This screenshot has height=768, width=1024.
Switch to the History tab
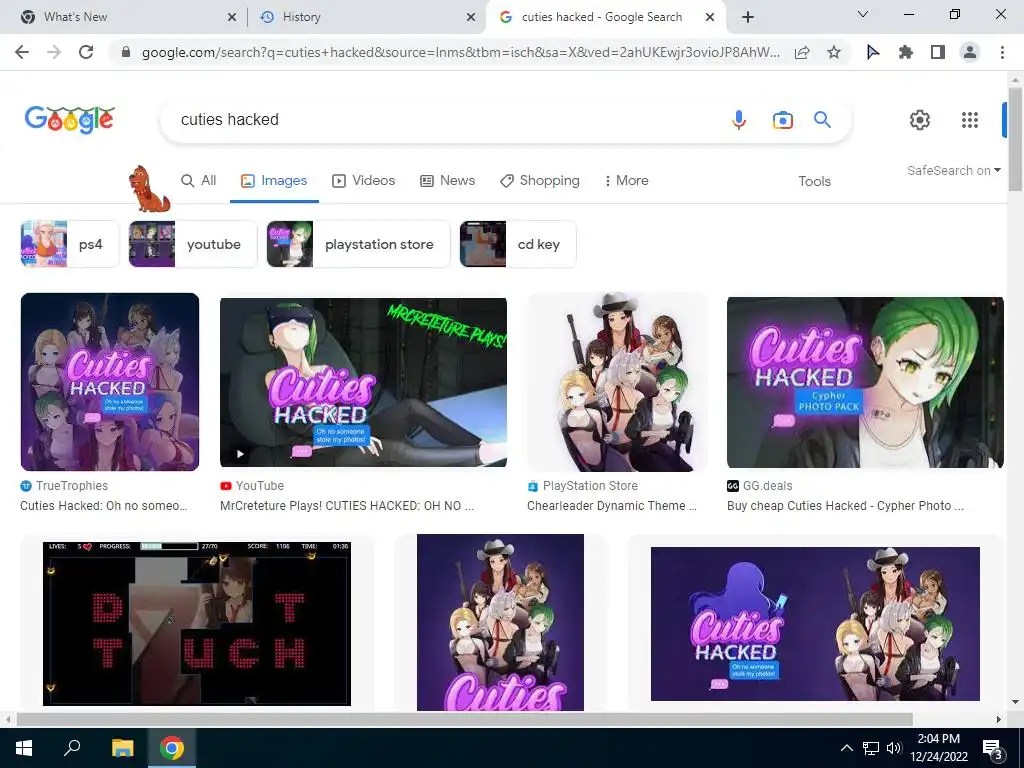[x=367, y=17]
